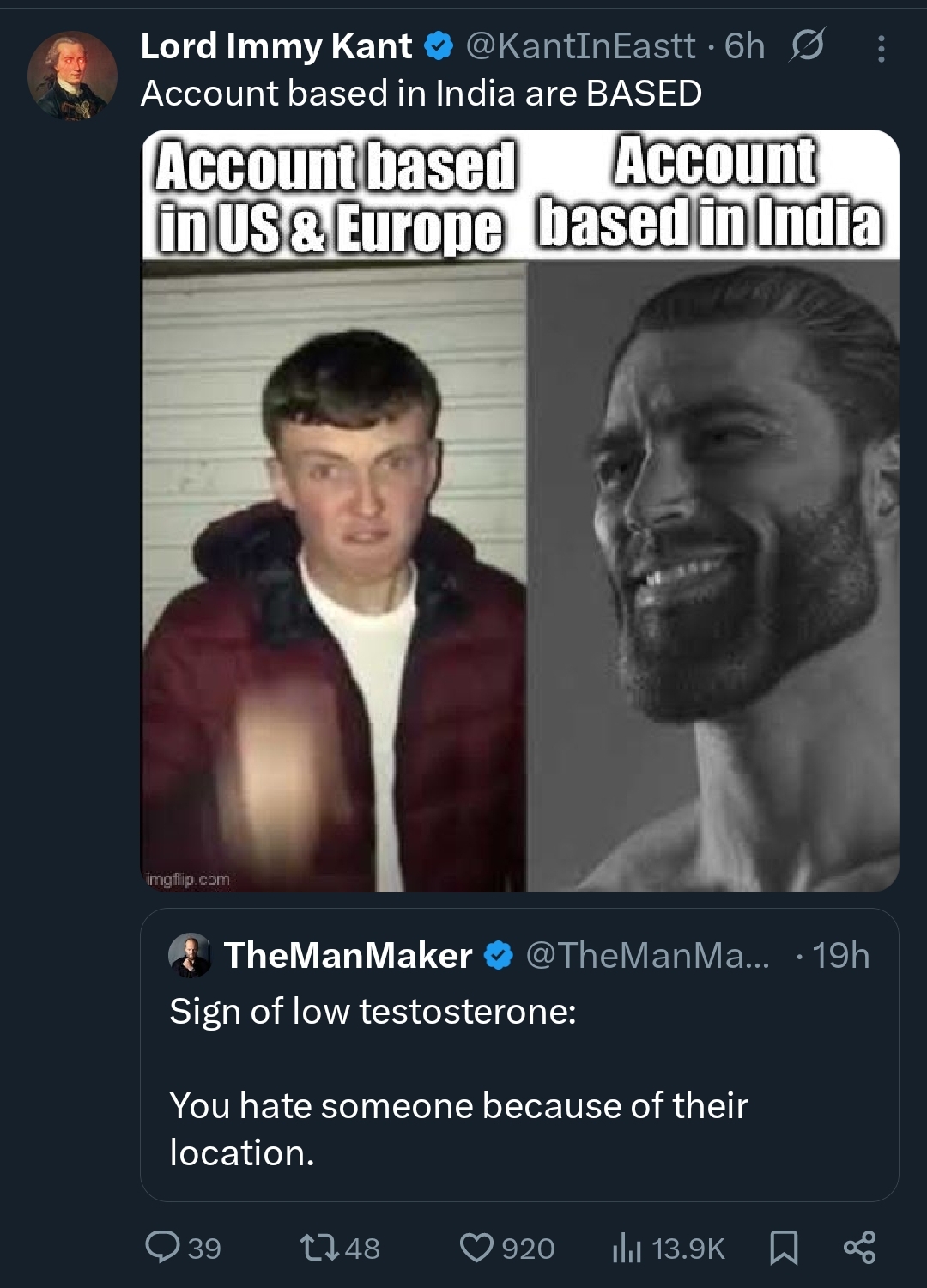927x1288 pixels.
Task: Click TheManMaker's small avatar in quoted post
Action: pos(190,955)
